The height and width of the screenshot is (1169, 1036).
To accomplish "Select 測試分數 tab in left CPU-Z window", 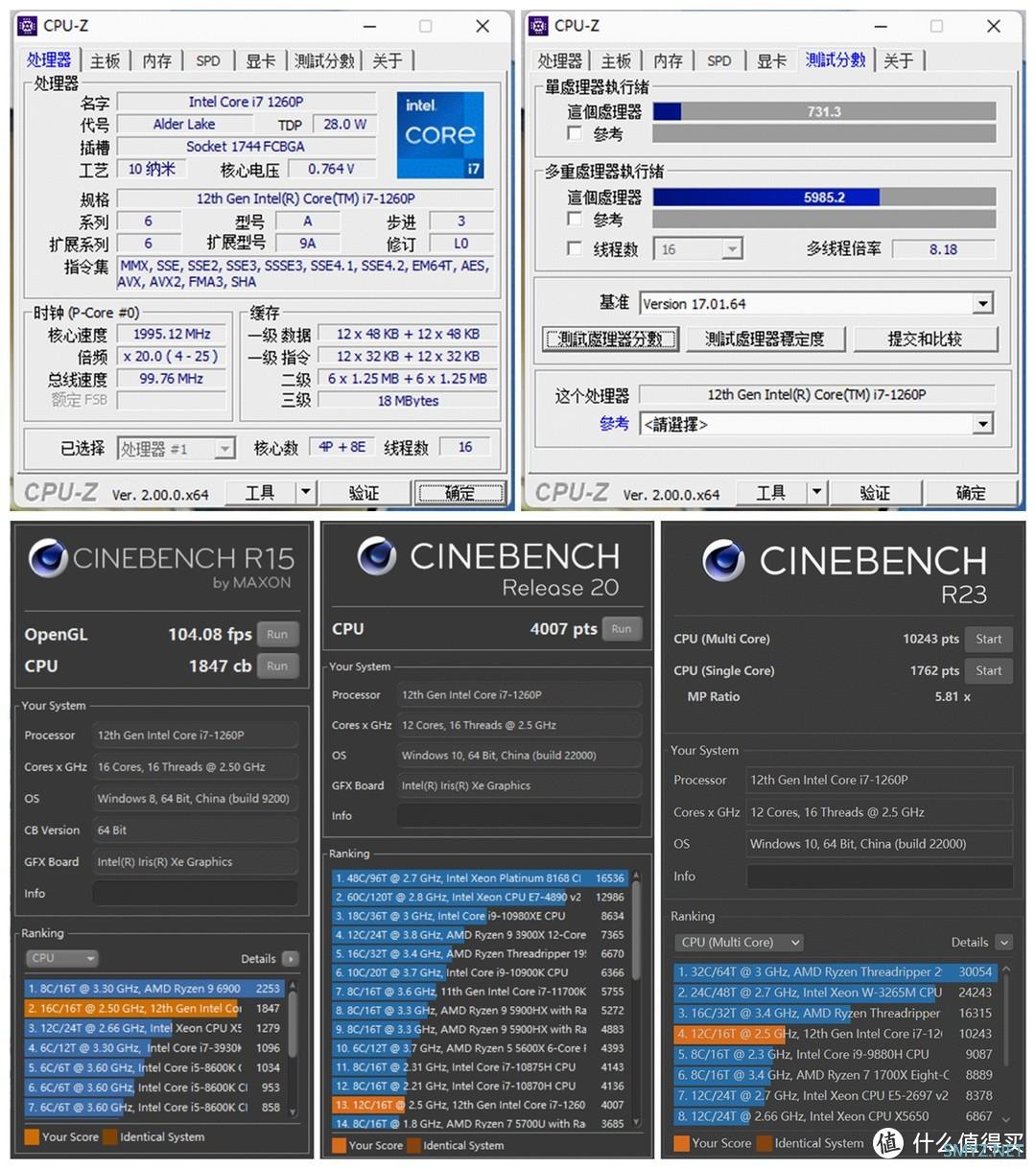I will click(x=325, y=60).
